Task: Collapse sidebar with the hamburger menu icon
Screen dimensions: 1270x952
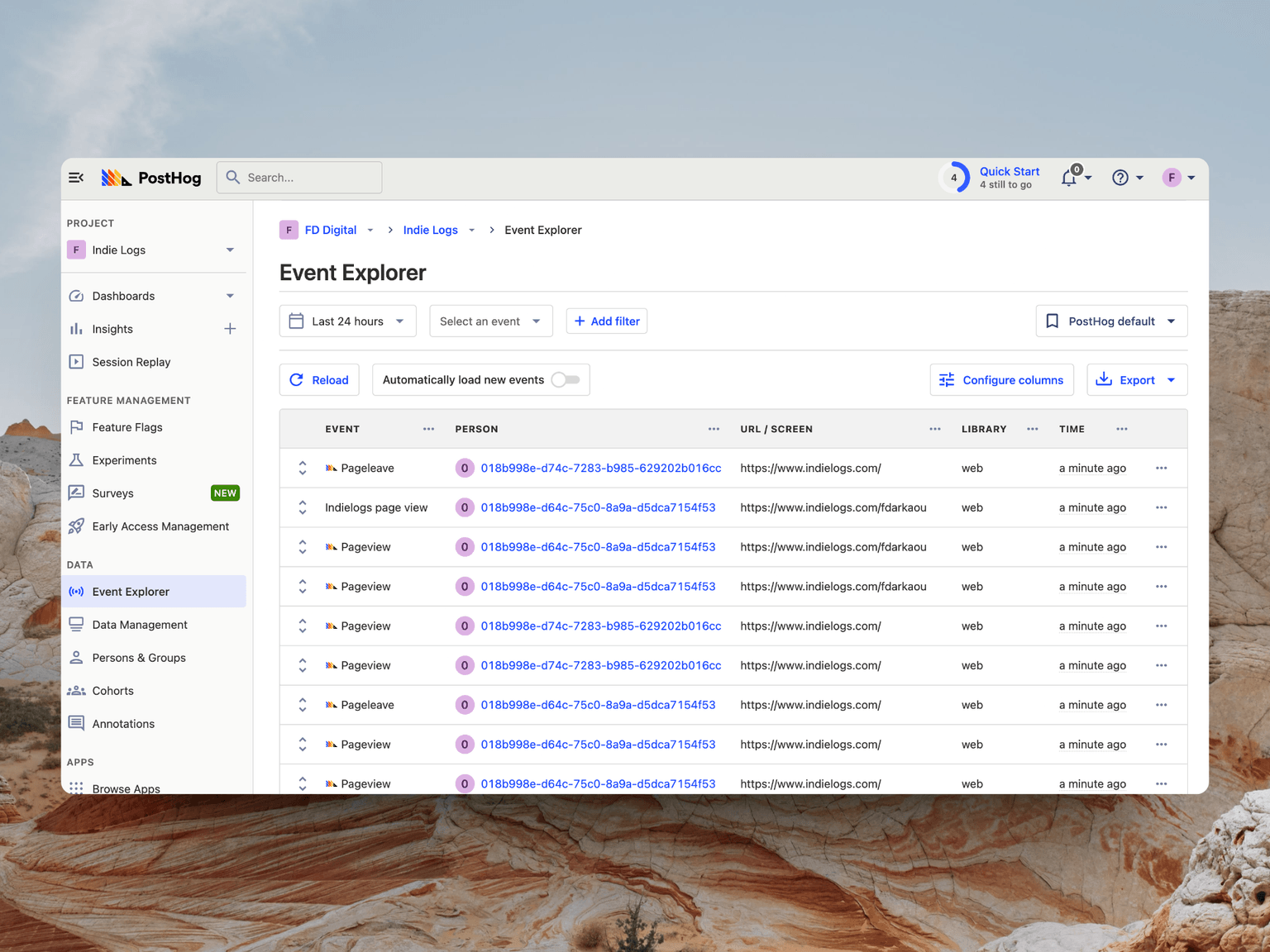Action: click(x=76, y=178)
